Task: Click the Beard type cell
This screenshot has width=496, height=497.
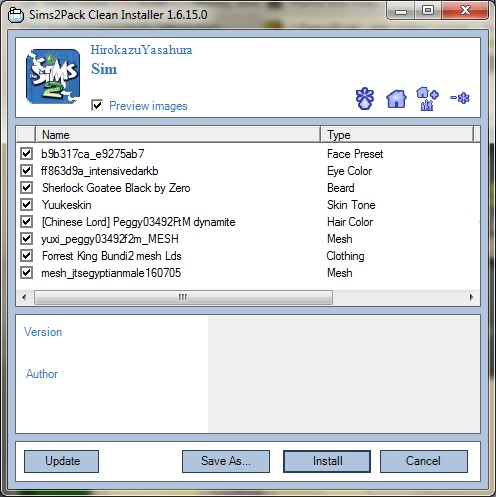Action: tap(341, 188)
